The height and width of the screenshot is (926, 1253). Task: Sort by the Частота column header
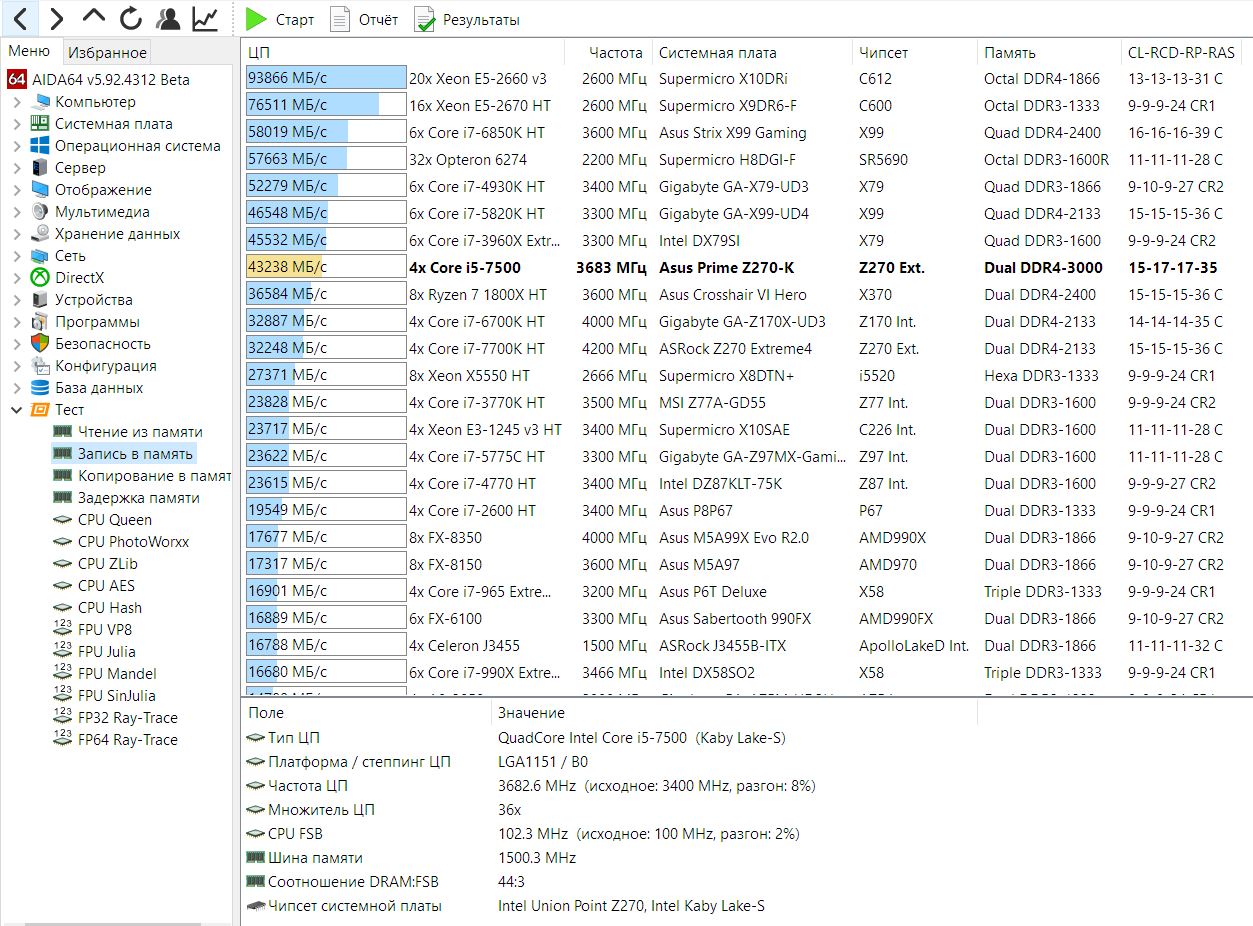(608, 52)
